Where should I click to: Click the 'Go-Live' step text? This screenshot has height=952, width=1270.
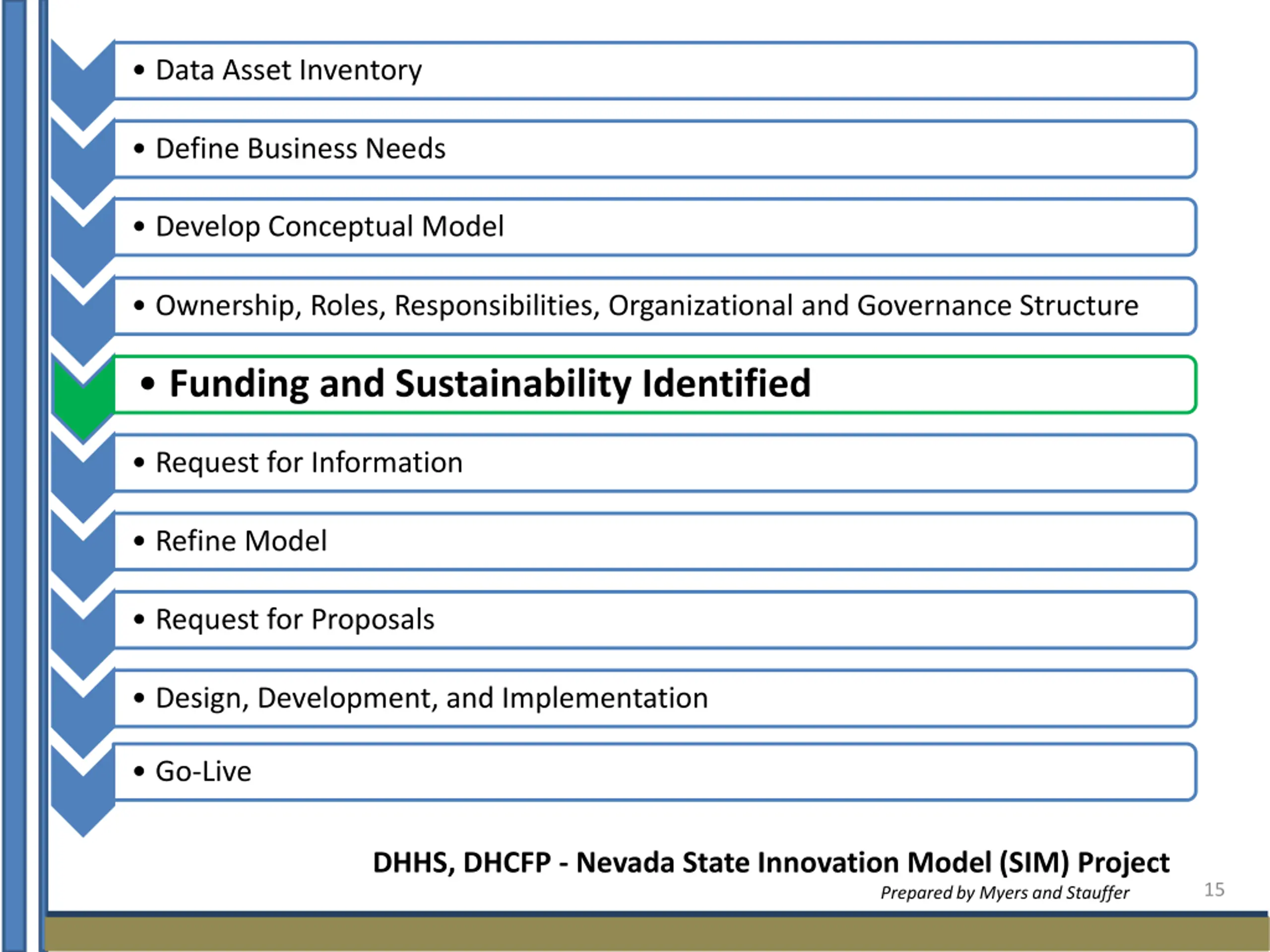pos(203,771)
